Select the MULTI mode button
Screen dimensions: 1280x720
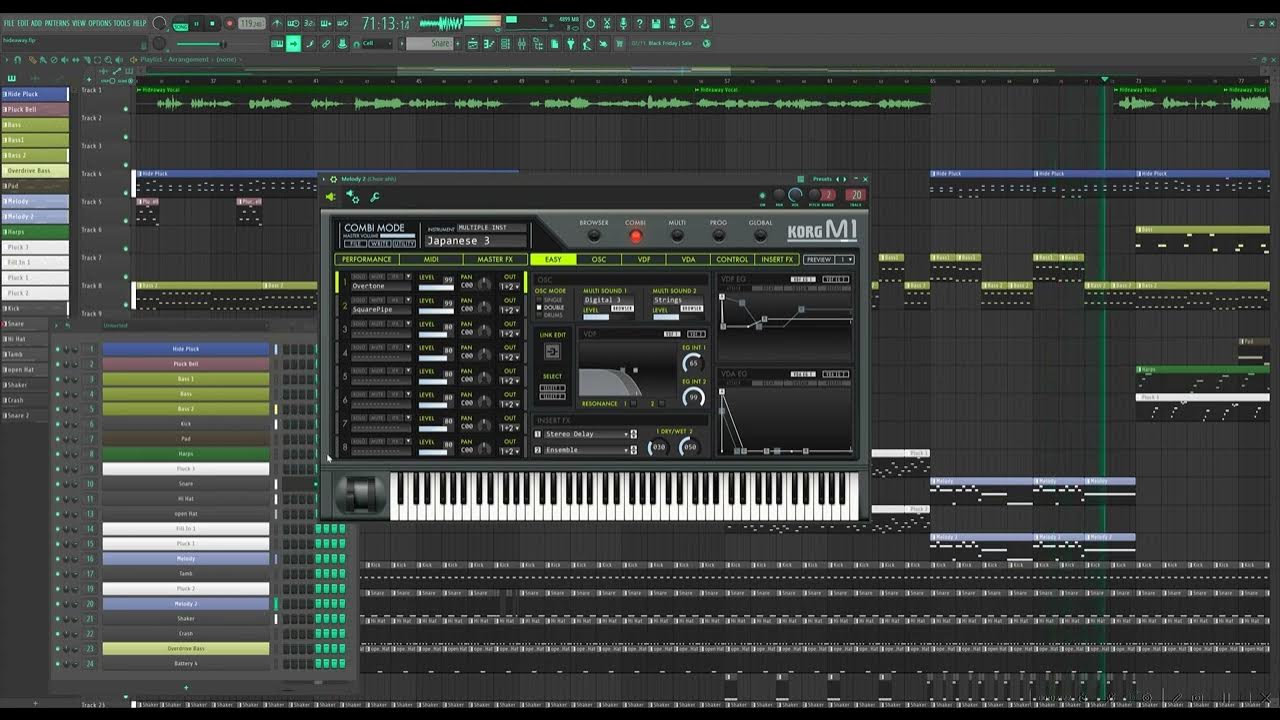tap(677, 236)
